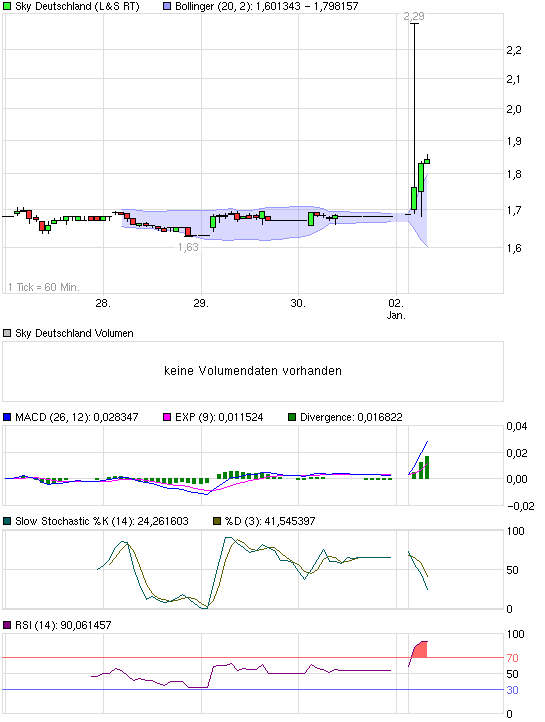
Task: Click the teal Slow Stochastic %K swatch
Action: pyautogui.click(x=7, y=521)
